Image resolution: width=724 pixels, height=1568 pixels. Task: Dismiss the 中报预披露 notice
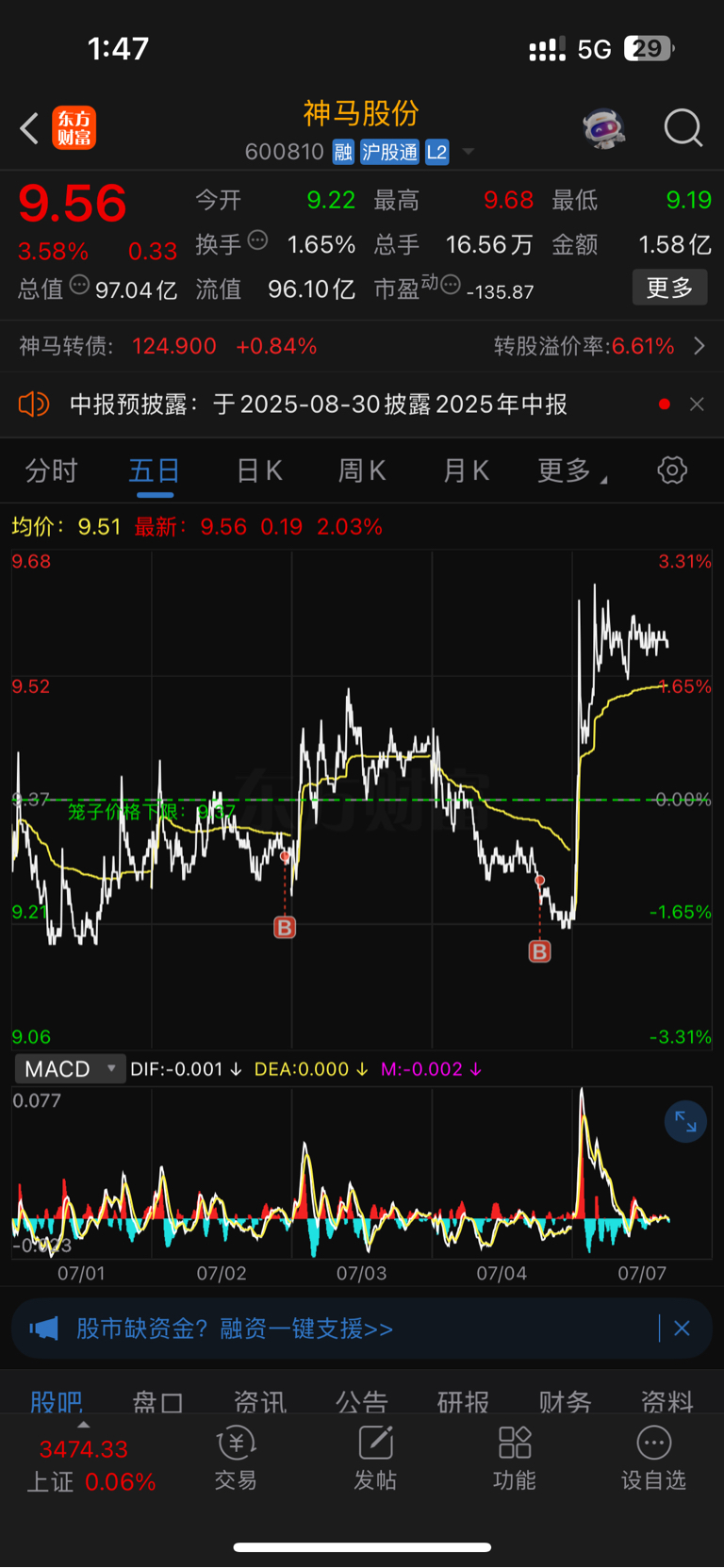pyautogui.click(x=697, y=404)
